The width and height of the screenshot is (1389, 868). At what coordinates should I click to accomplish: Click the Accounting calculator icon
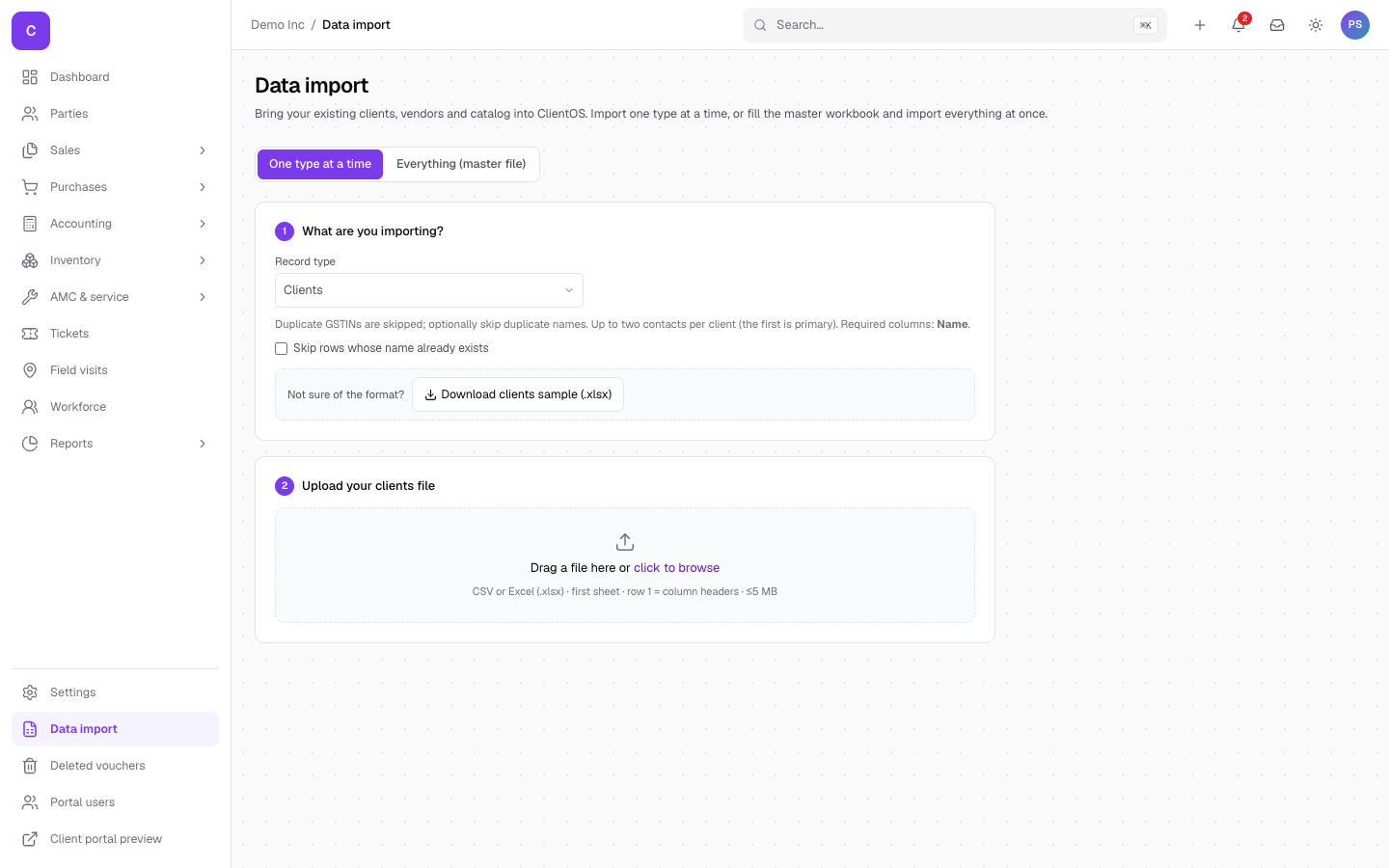[x=30, y=224]
